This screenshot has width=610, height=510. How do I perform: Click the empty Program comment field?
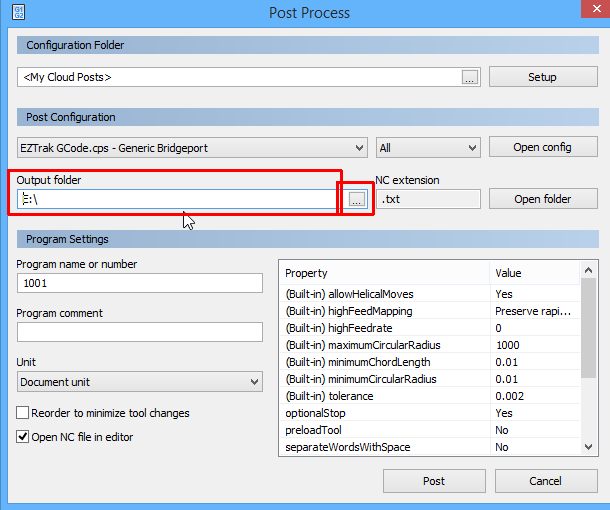pos(140,332)
